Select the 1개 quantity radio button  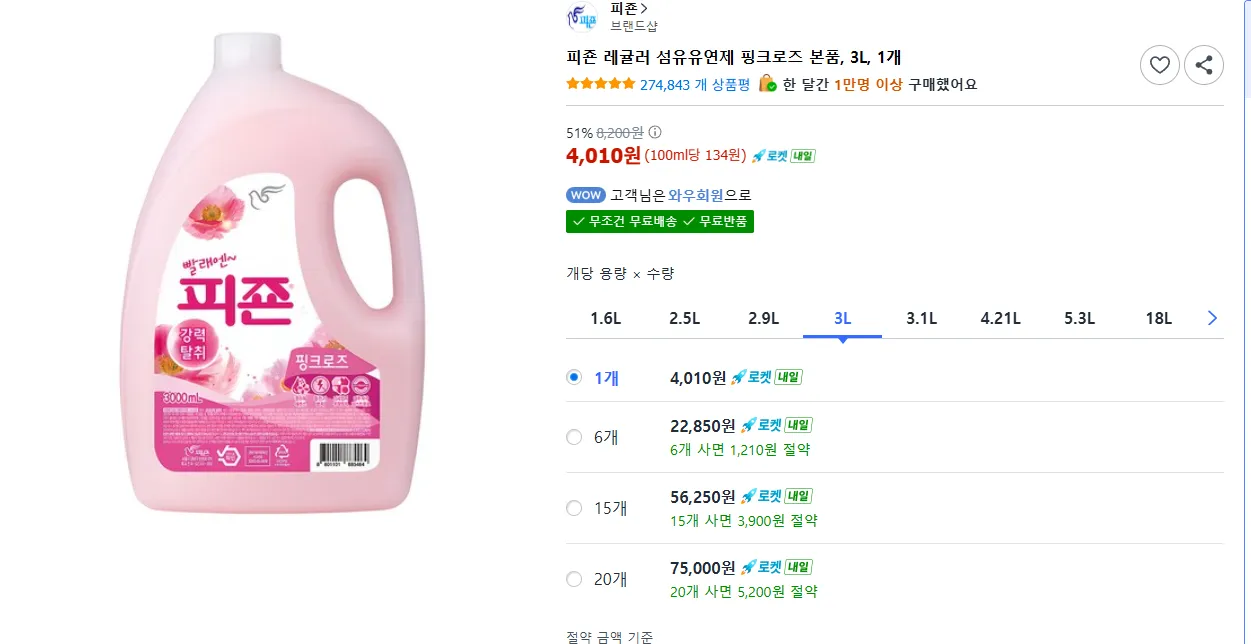(x=574, y=377)
